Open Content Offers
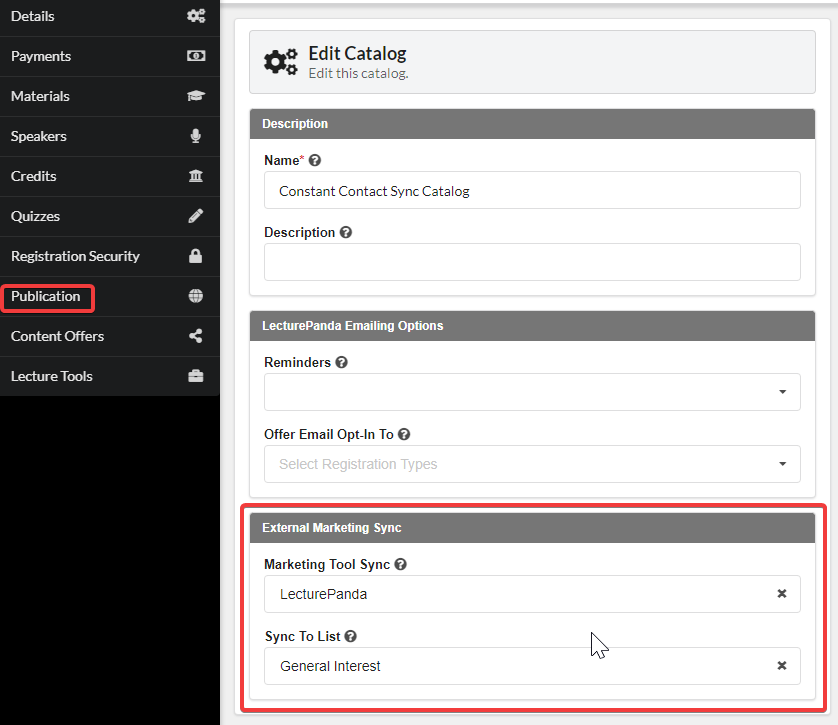 pyautogui.click(x=110, y=337)
